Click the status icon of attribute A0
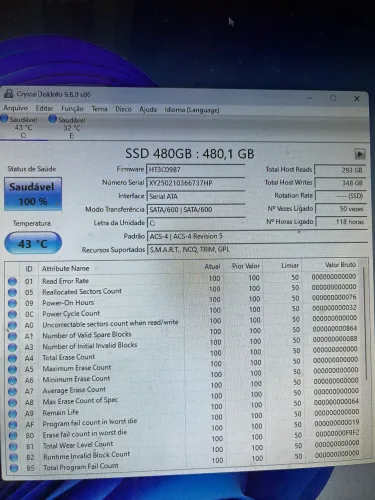375x500 pixels. tap(12, 325)
